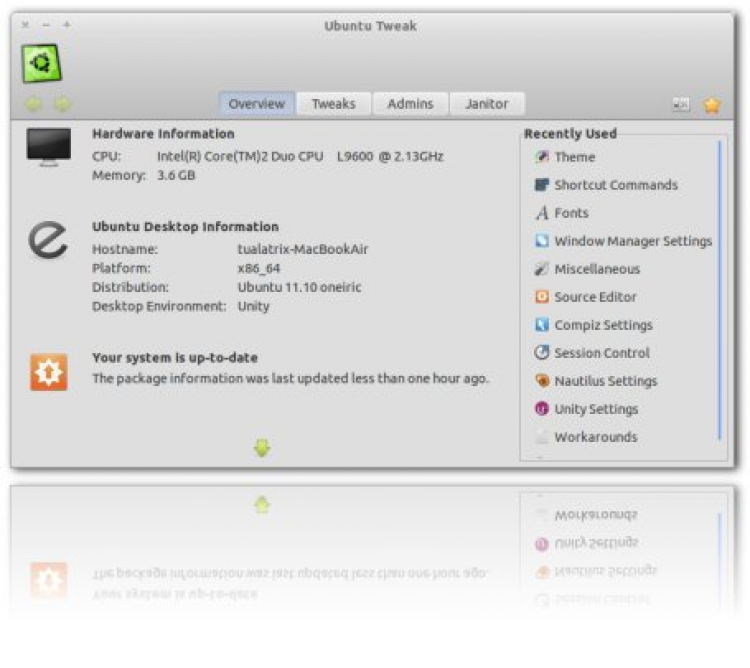Screen dimensions: 750x668
Task: Open the Admins tab
Action: pos(410,104)
